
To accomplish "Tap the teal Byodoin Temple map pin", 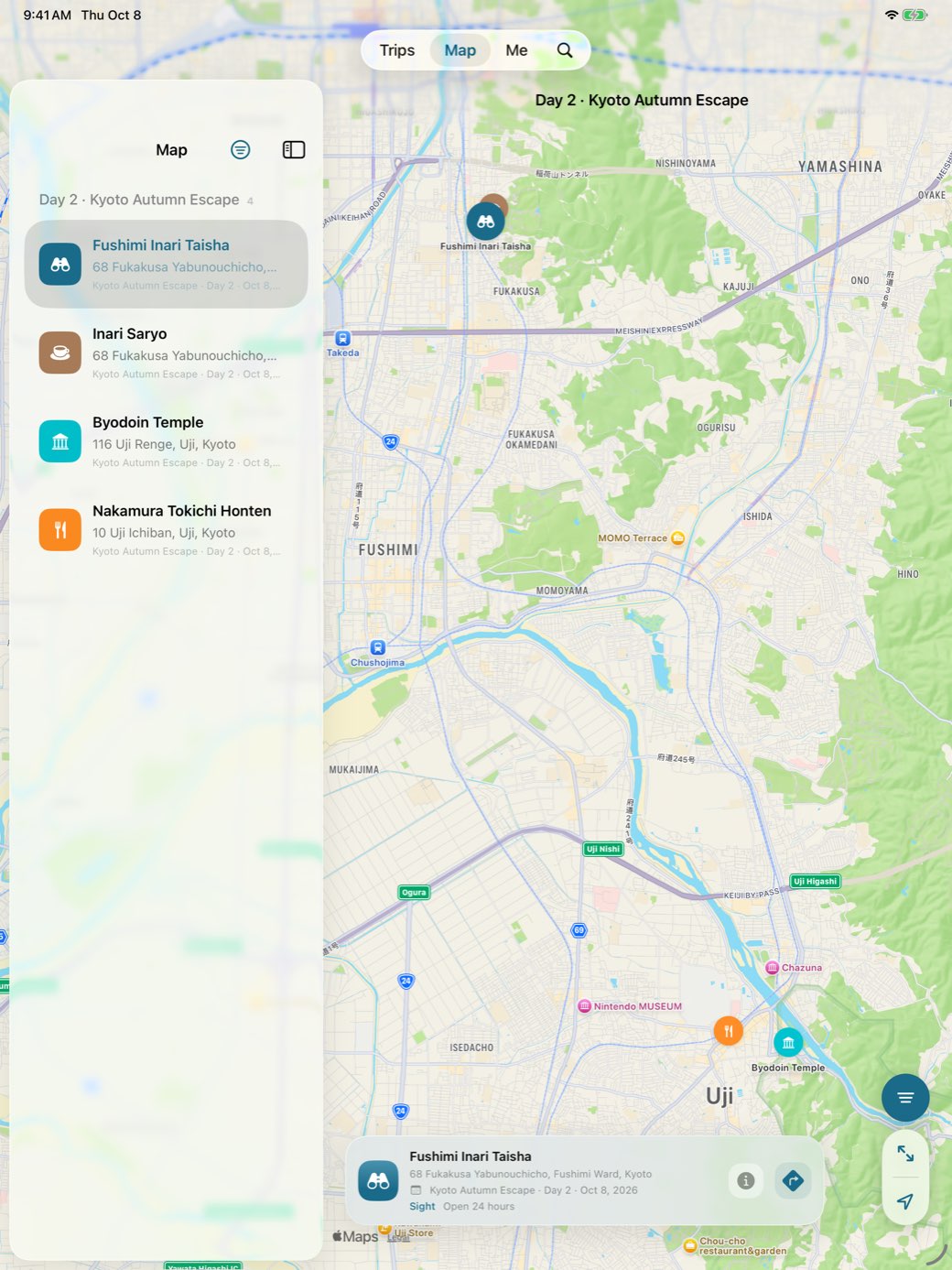I will 788,1042.
